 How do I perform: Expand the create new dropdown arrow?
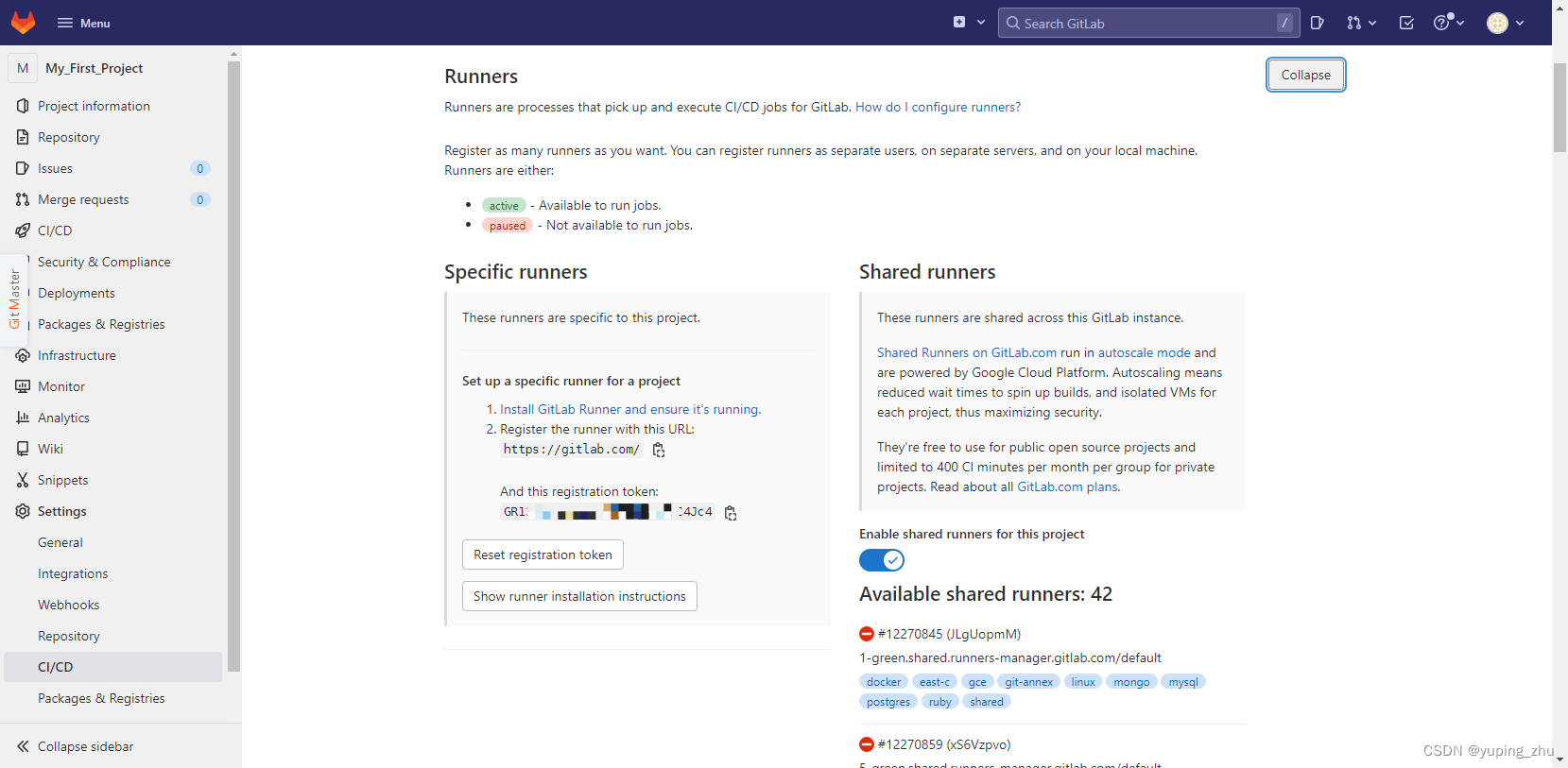click(x=981, y=23)
